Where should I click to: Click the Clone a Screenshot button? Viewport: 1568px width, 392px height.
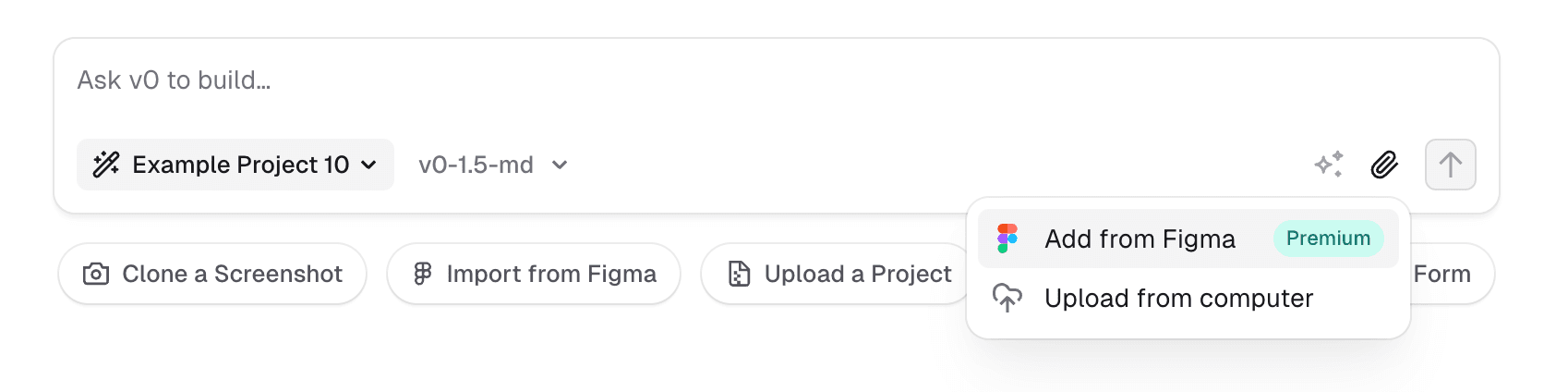coord(212,274)
